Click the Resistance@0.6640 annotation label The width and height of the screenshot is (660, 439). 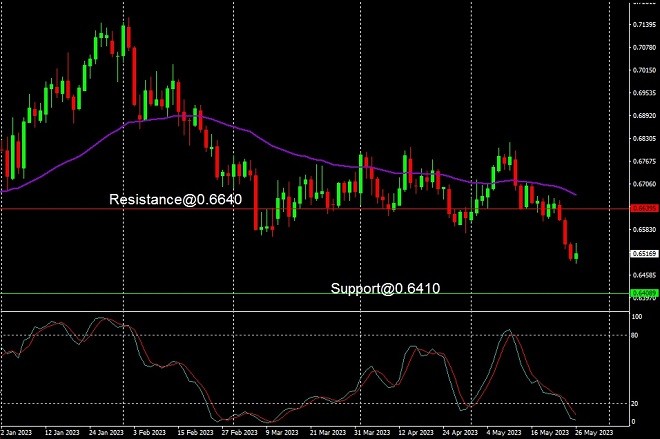[x=176, y=199]
